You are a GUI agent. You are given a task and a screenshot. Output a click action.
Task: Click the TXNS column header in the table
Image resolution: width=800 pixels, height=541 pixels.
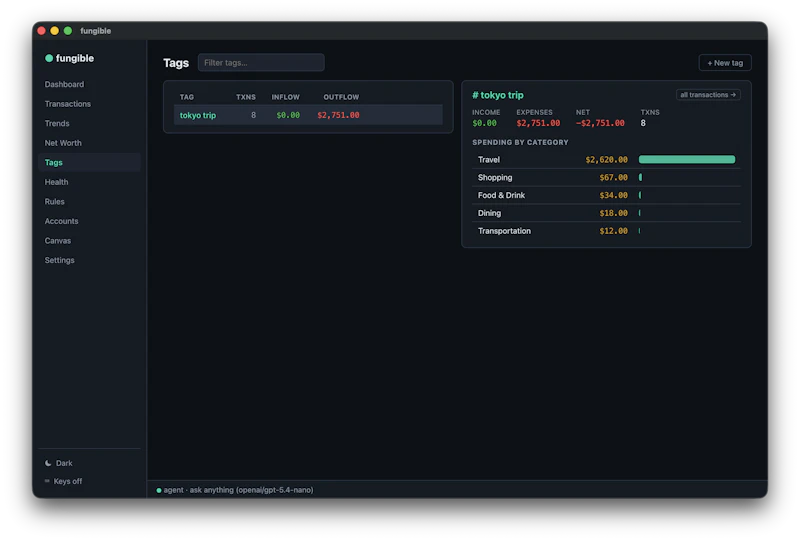click(246, 97)
